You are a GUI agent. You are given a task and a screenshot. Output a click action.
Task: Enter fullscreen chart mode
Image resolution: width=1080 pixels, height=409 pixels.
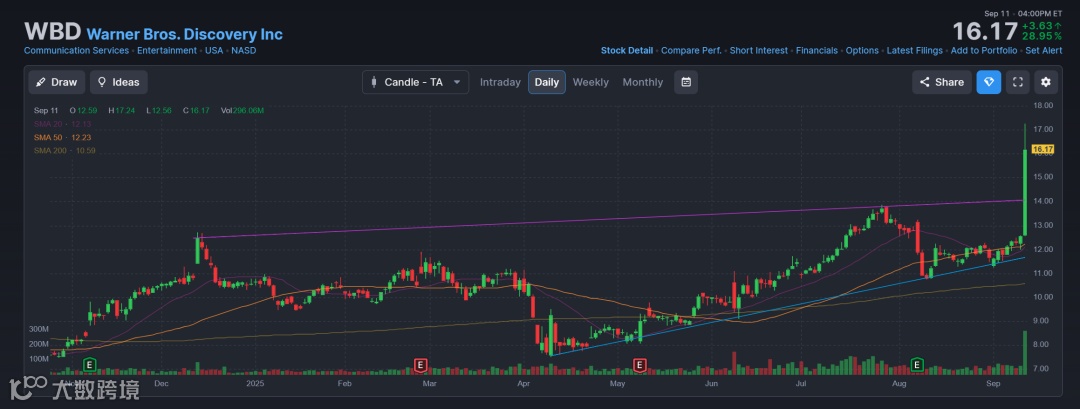pos(1017,82)
